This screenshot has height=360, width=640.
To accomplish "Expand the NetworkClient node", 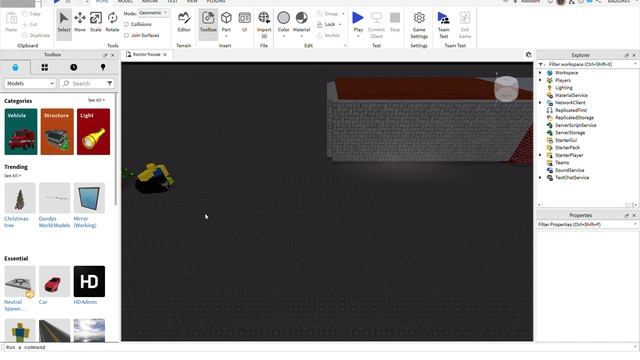I will tap(540, 103).
